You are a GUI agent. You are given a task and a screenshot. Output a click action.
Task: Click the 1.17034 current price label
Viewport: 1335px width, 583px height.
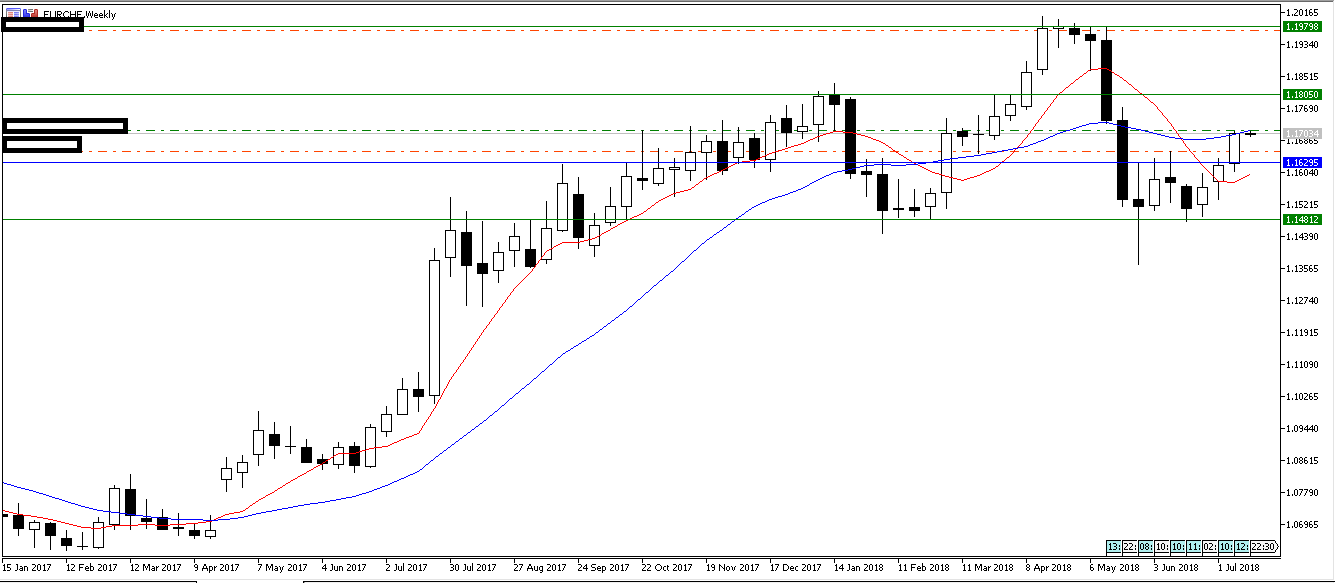tap(1304, 132)
